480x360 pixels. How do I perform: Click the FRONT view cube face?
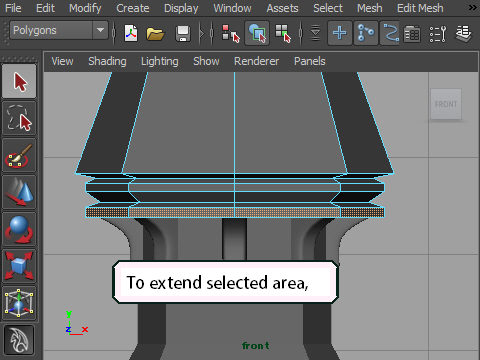click(x=446, y=104)
